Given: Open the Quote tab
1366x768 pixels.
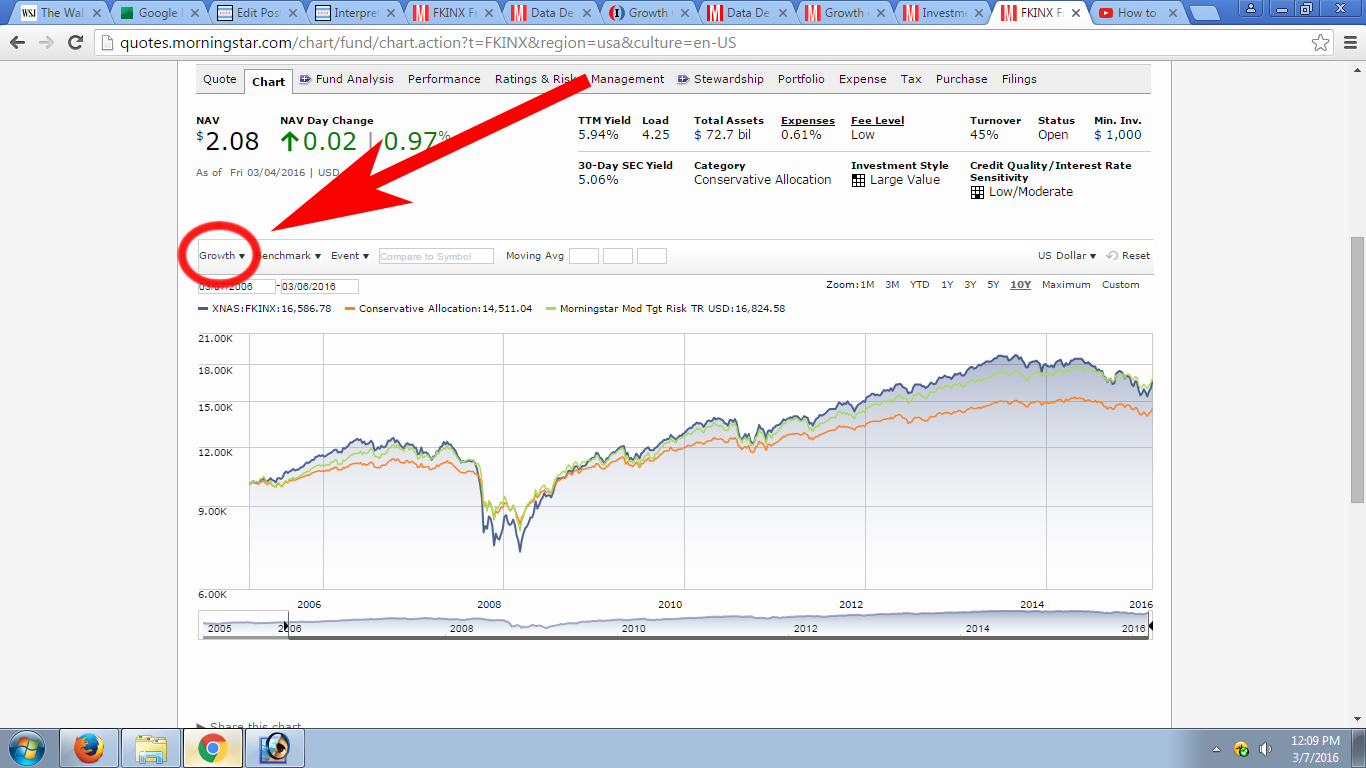Looking at the screenshot, I should tap(220, 79).
